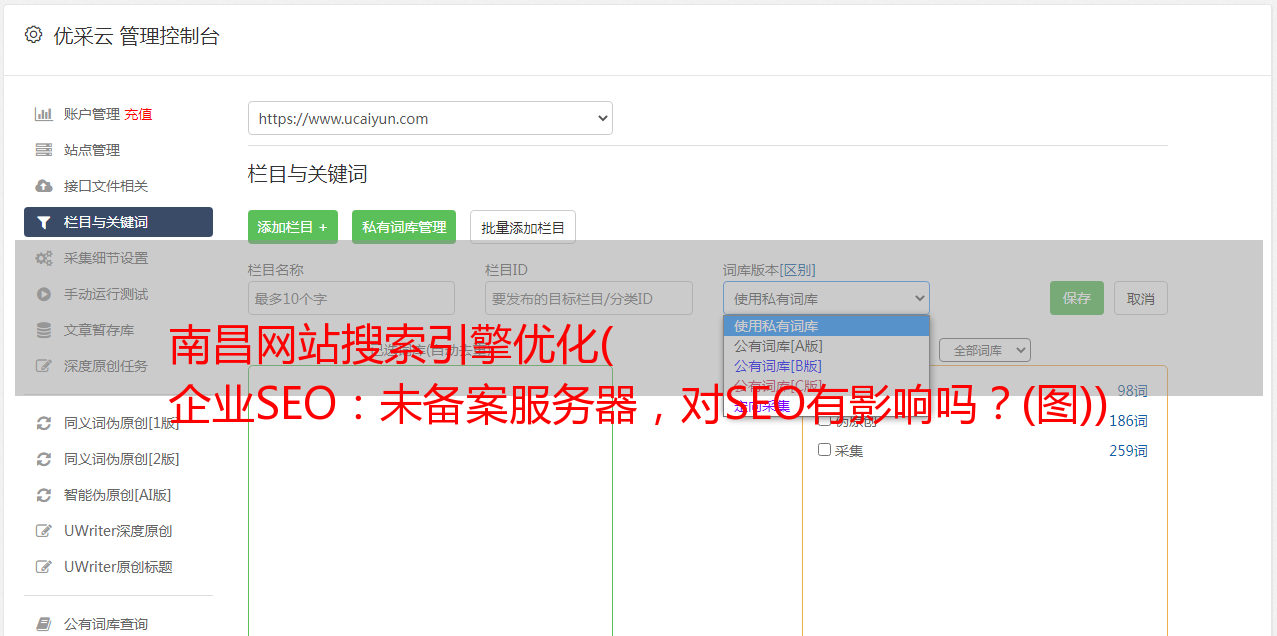Viewport: 1277px width, 636px height.
Task: Click the 259词 count text
Action: pos(1128,451)
